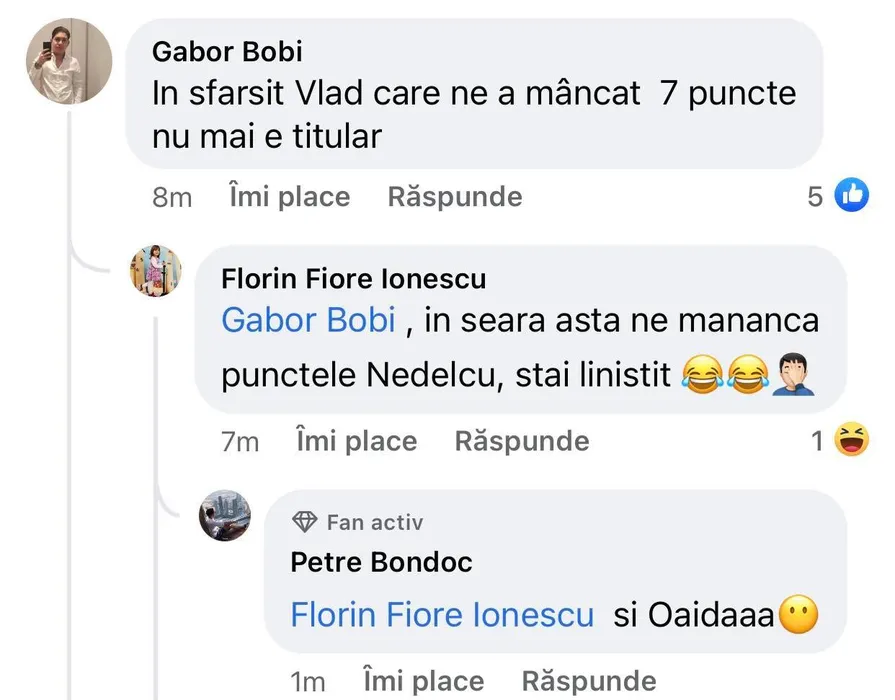Click the blue like reaction icon
The image size is (895, 700).
pyautogui.click(x=852, y=196)
